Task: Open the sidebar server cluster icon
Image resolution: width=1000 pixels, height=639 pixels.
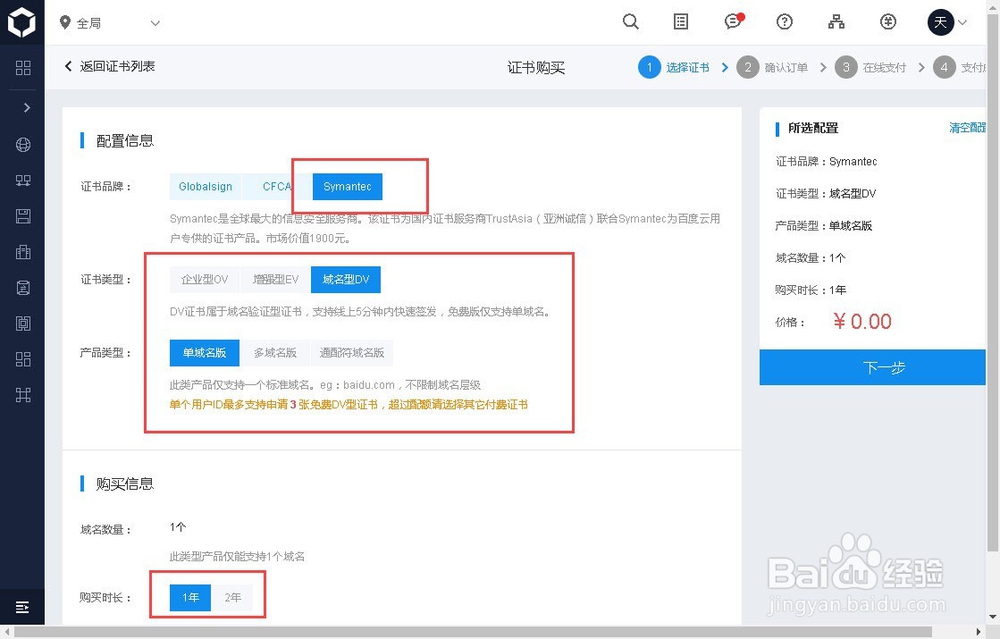Action: click(23, 180)
